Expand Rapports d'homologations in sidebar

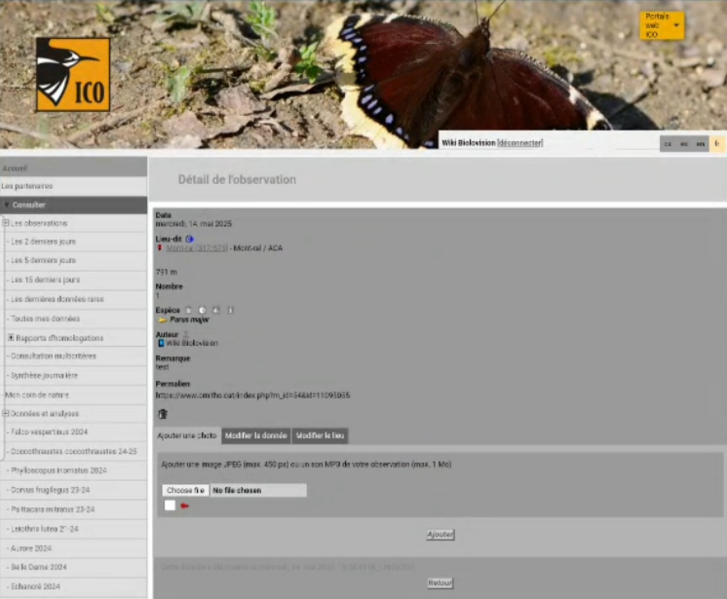[x=11, y=338]
